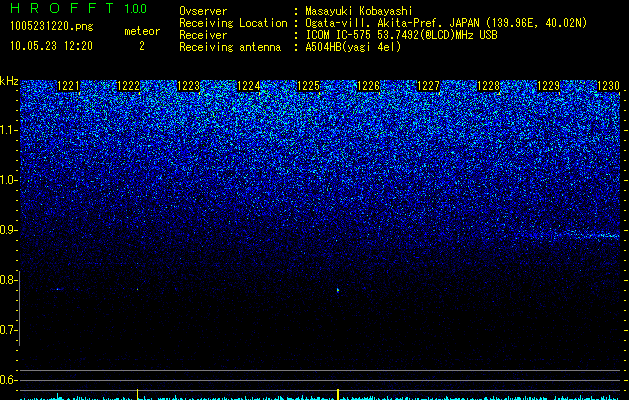Image resolution: width=629 pixels, height=400 pixels.
Task: Click observer name Masayuki Kobayashi
Action: click(359, 11)
